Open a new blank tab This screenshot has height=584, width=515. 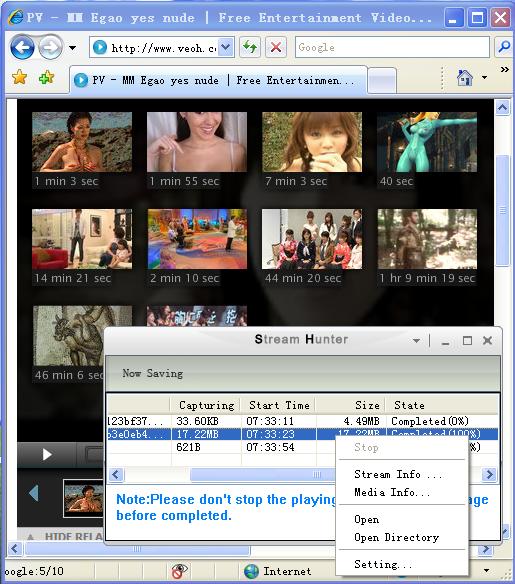tap(382, 80)
